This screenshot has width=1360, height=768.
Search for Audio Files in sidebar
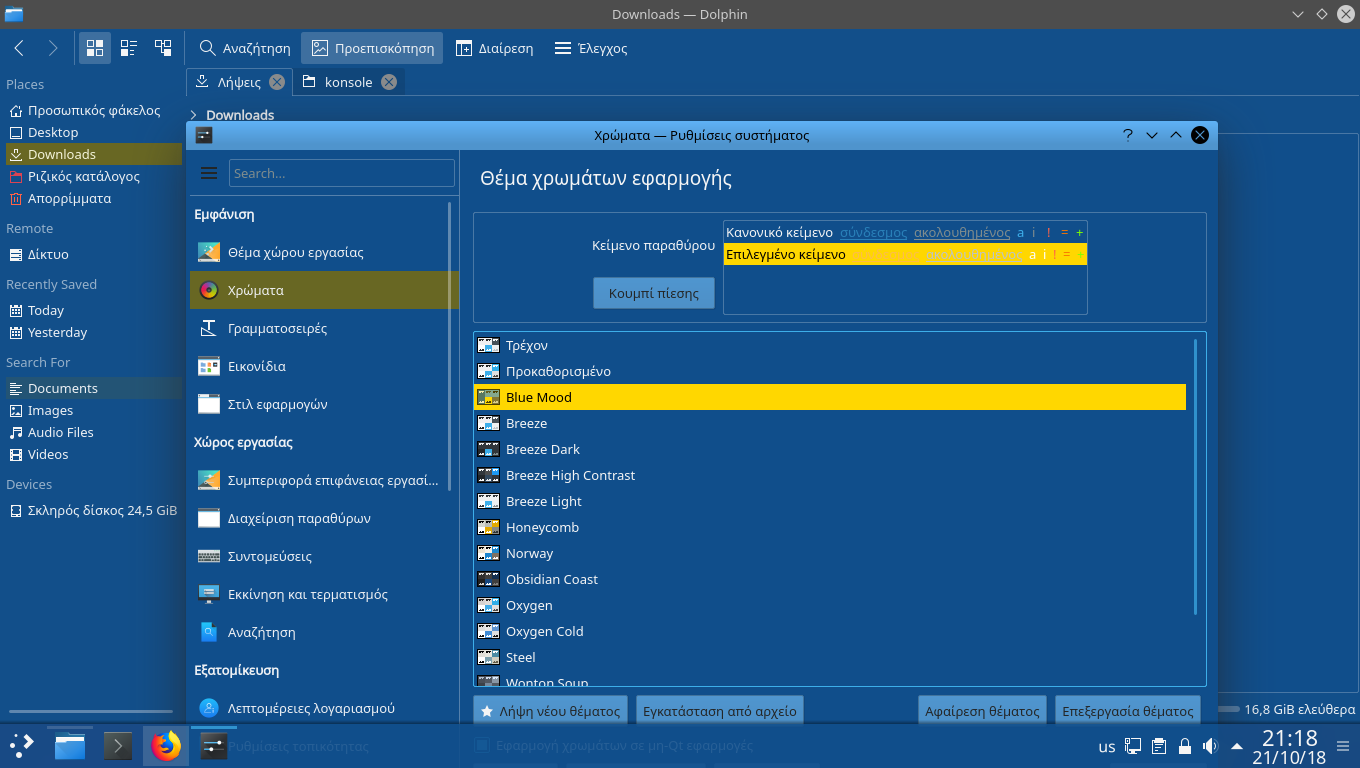92,432
